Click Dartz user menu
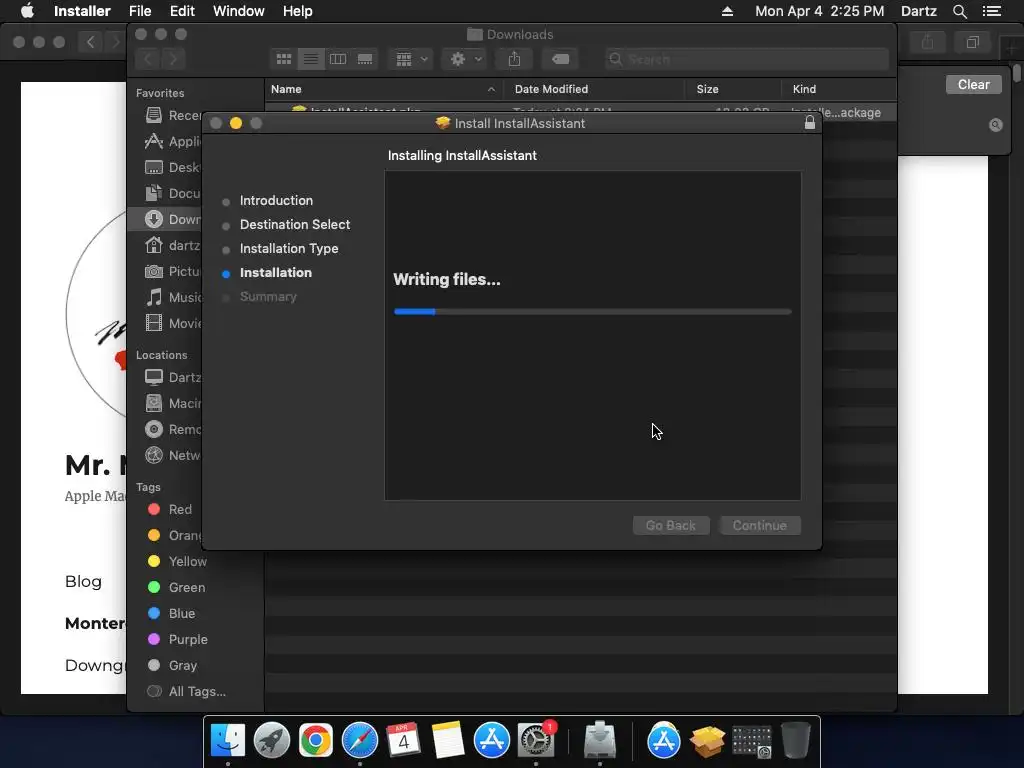This screenshot has height=768, width=1024. click(918, 11)
